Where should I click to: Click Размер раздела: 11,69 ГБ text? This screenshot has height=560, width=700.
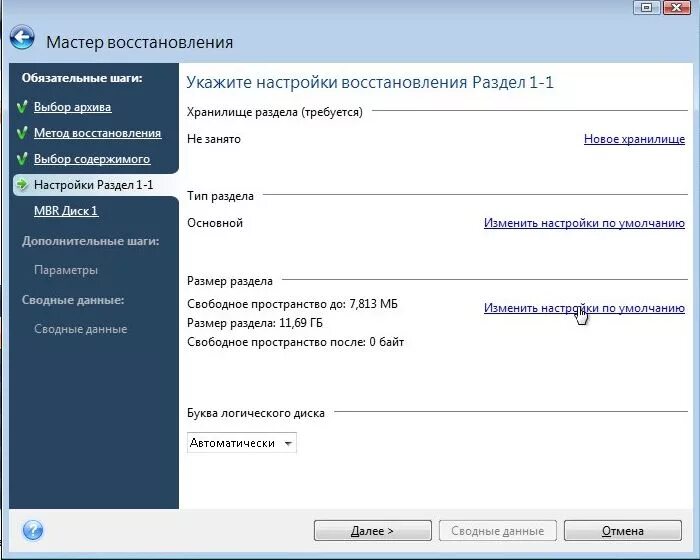pos(255,323)
